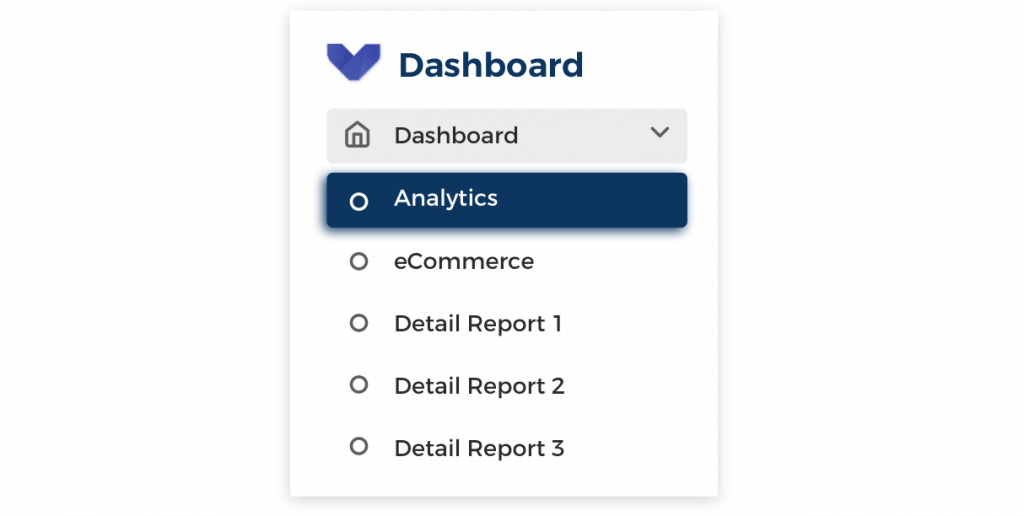Click the Detail Report 3 row text
1024x516 pixels.
tap(479, 448)
